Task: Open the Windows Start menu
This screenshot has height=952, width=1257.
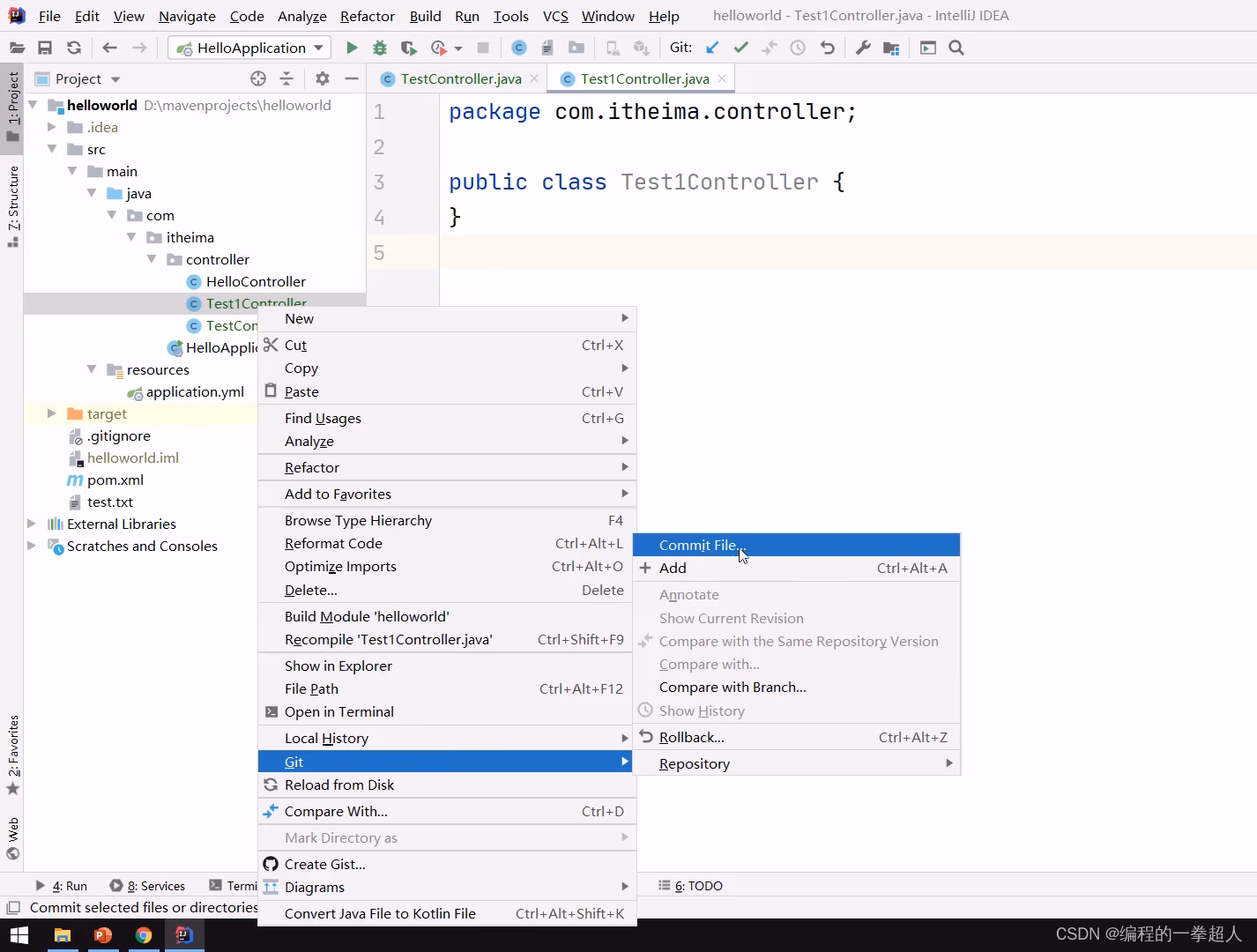Action: point(19,935)
